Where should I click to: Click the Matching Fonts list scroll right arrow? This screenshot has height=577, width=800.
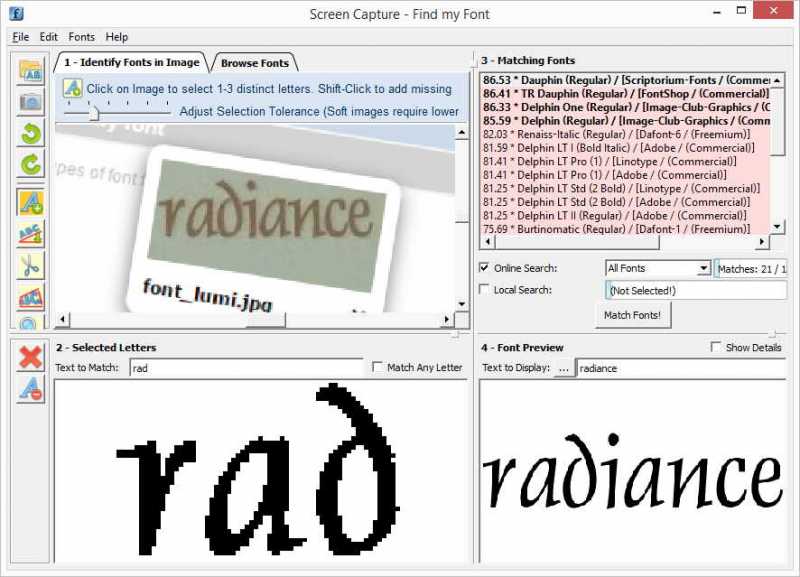762,241
